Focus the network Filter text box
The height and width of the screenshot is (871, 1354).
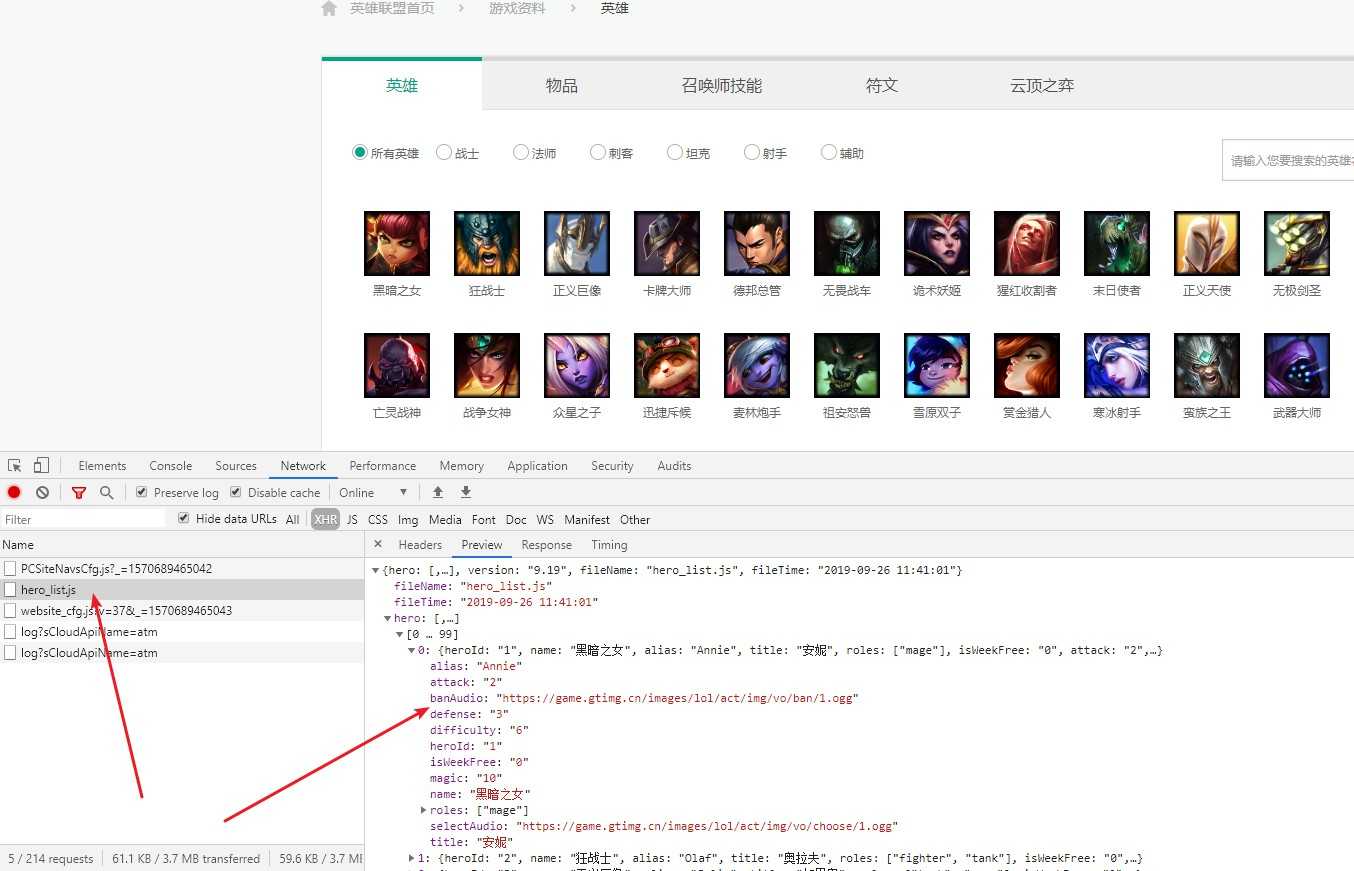tap(84, 519)
